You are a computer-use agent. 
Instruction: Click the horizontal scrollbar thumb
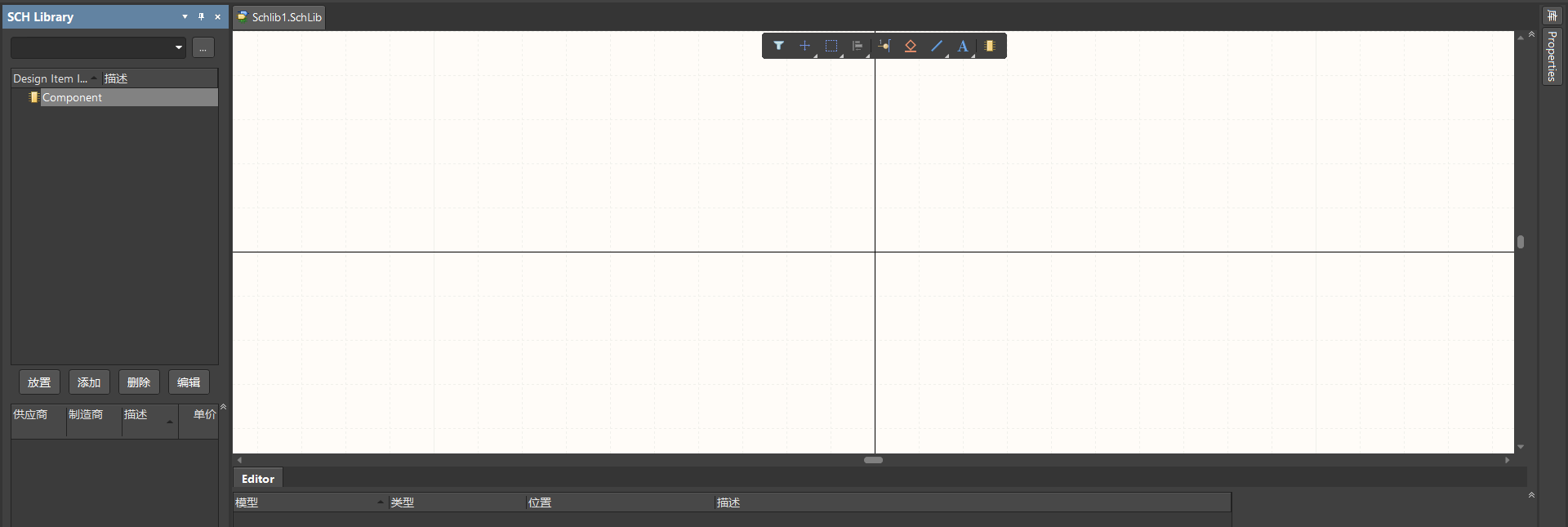[874, 460]
